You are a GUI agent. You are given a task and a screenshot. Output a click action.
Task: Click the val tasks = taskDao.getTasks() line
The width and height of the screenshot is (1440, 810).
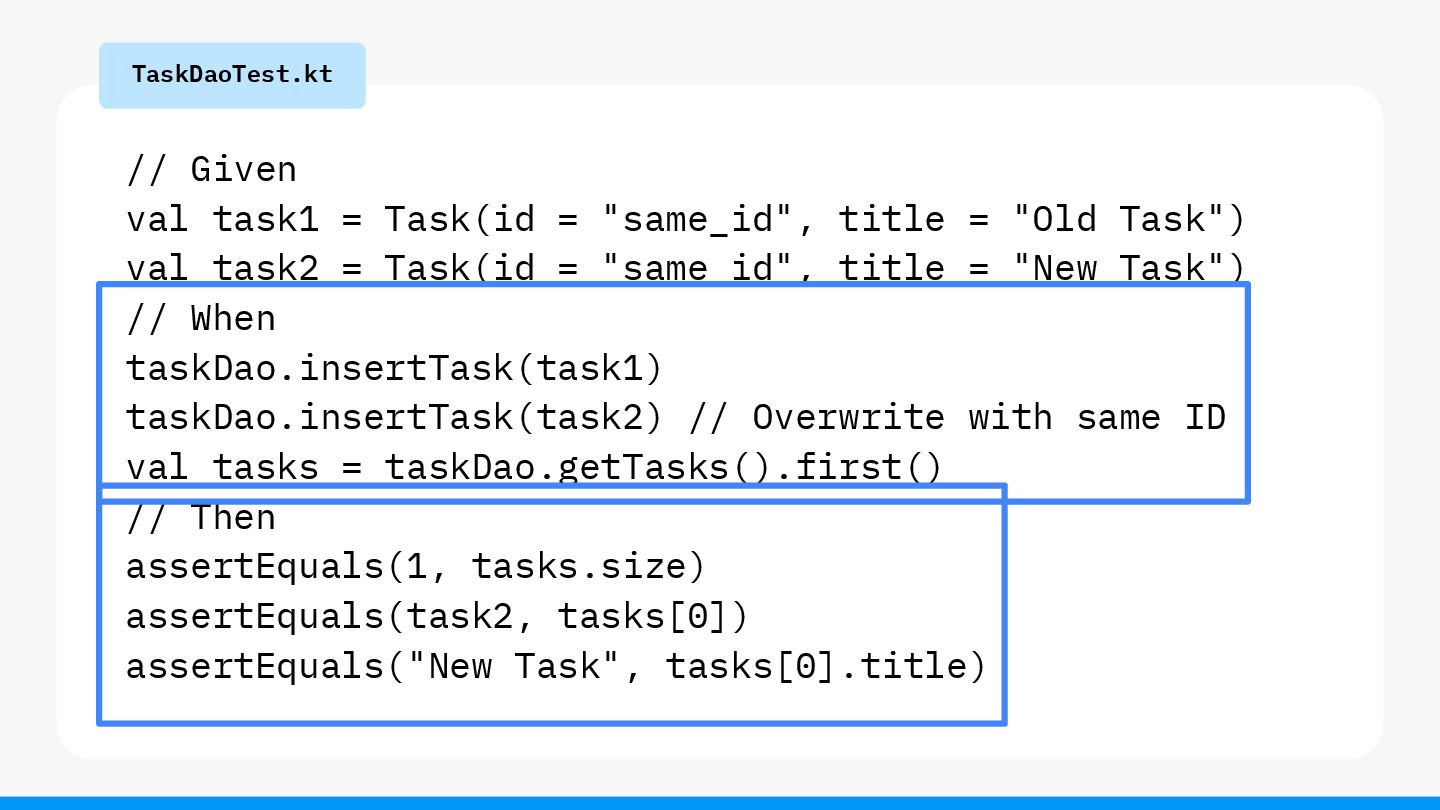pyautogui.click(x=534, y=467)
